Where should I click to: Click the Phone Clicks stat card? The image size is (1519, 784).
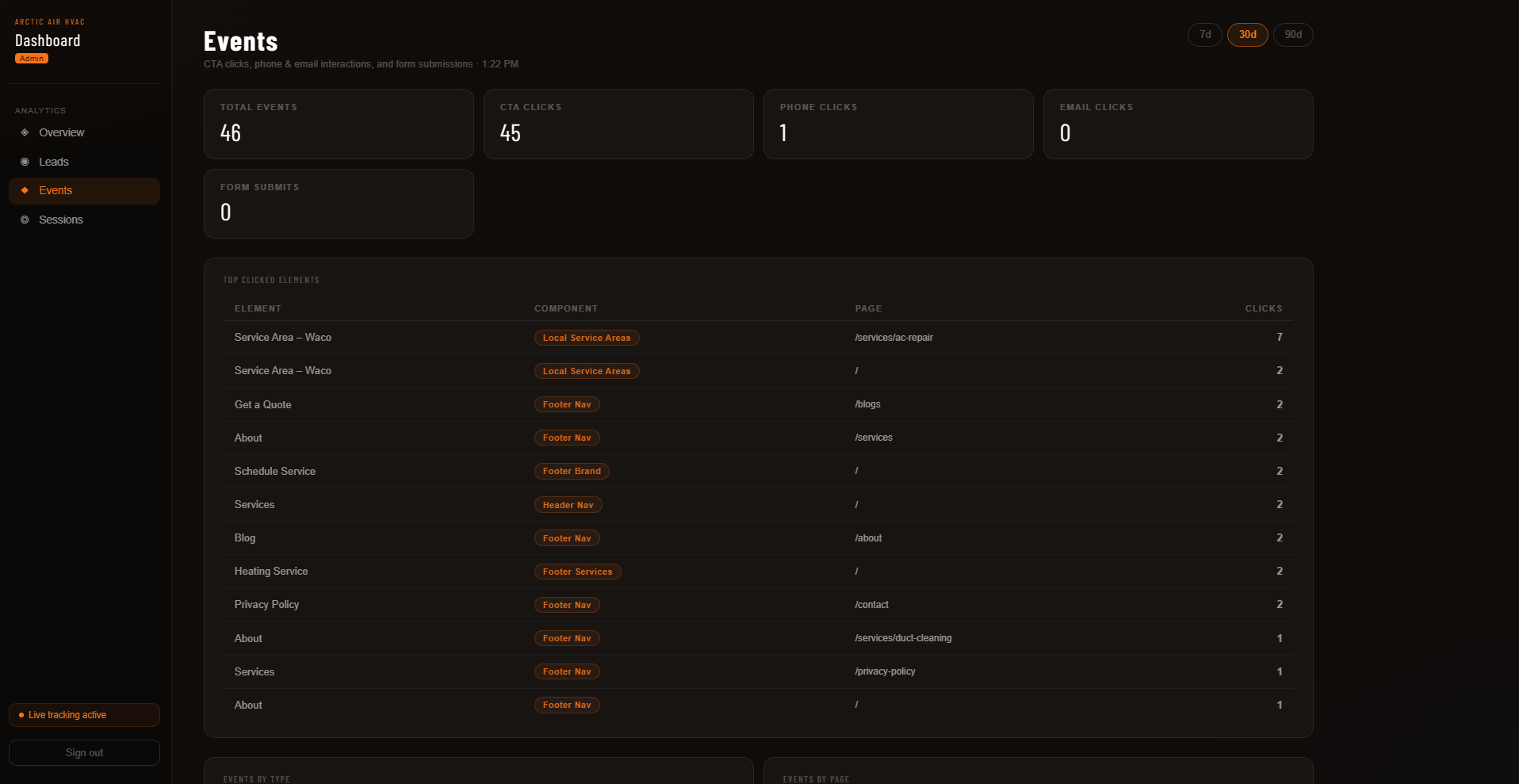[897, 124]
